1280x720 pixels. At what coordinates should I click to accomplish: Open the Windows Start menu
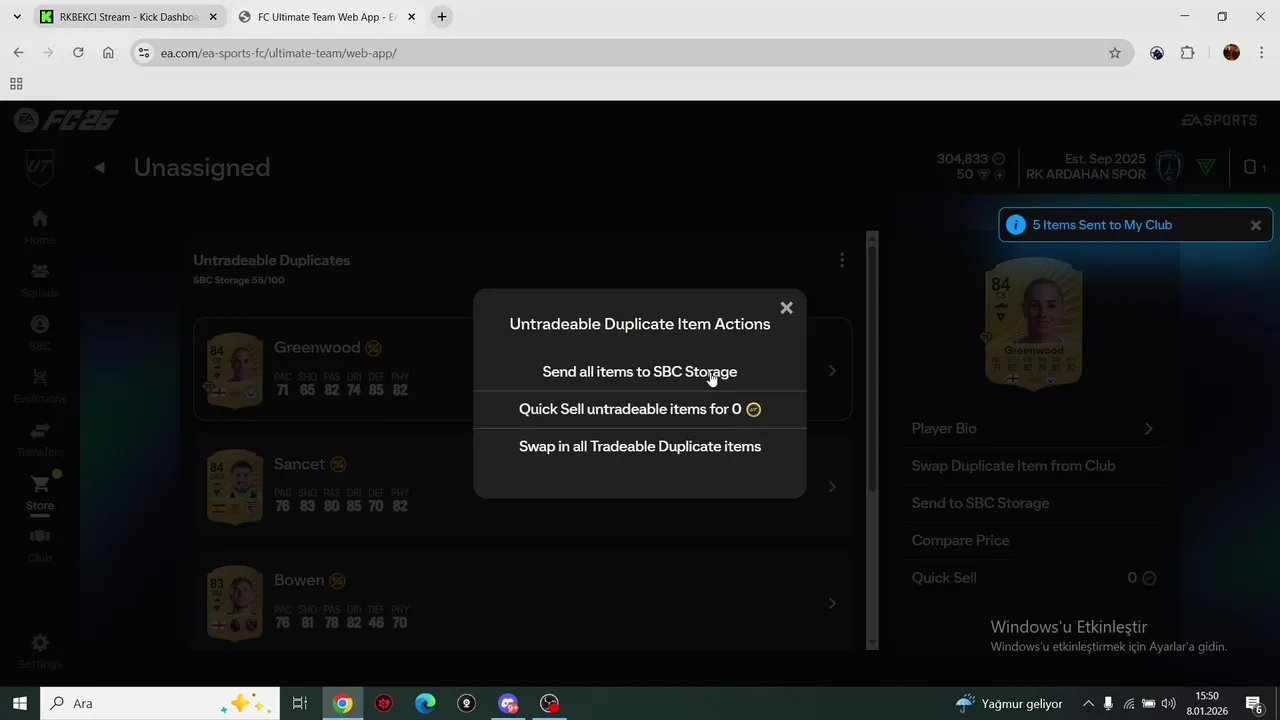pos(19,703)
